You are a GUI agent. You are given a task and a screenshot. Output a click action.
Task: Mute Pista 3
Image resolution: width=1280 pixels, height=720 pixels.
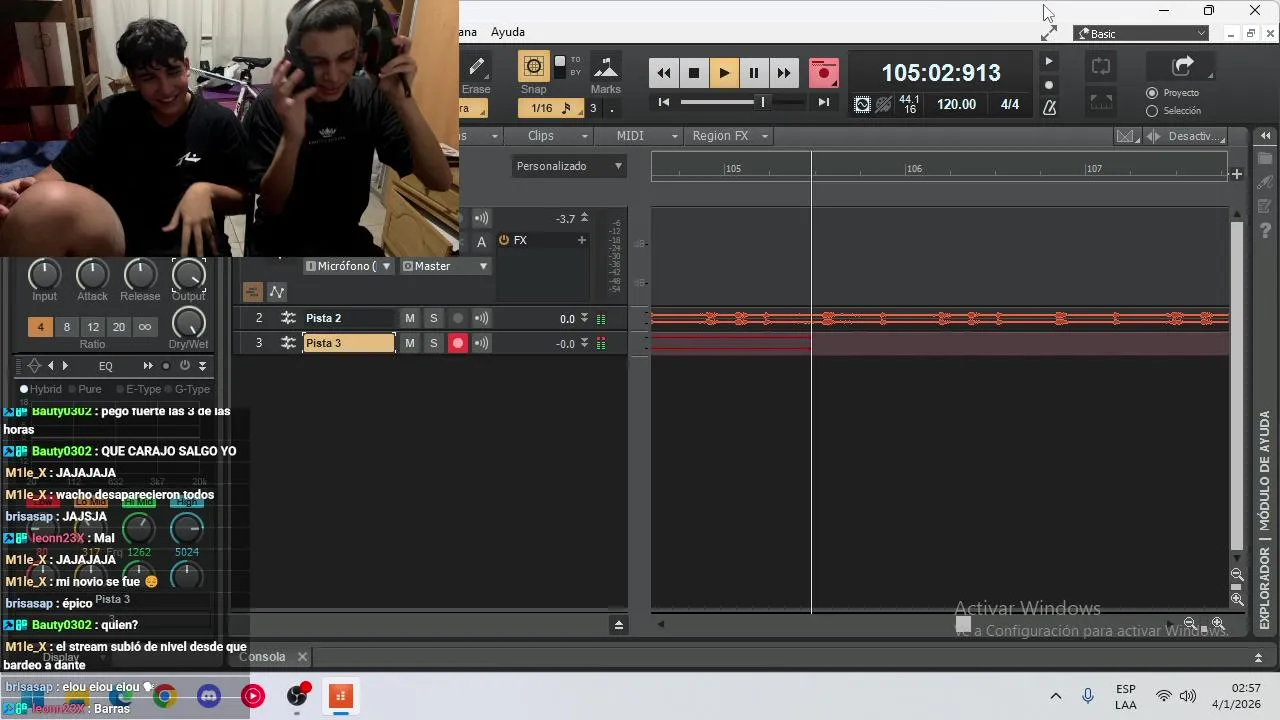point(409,343)
